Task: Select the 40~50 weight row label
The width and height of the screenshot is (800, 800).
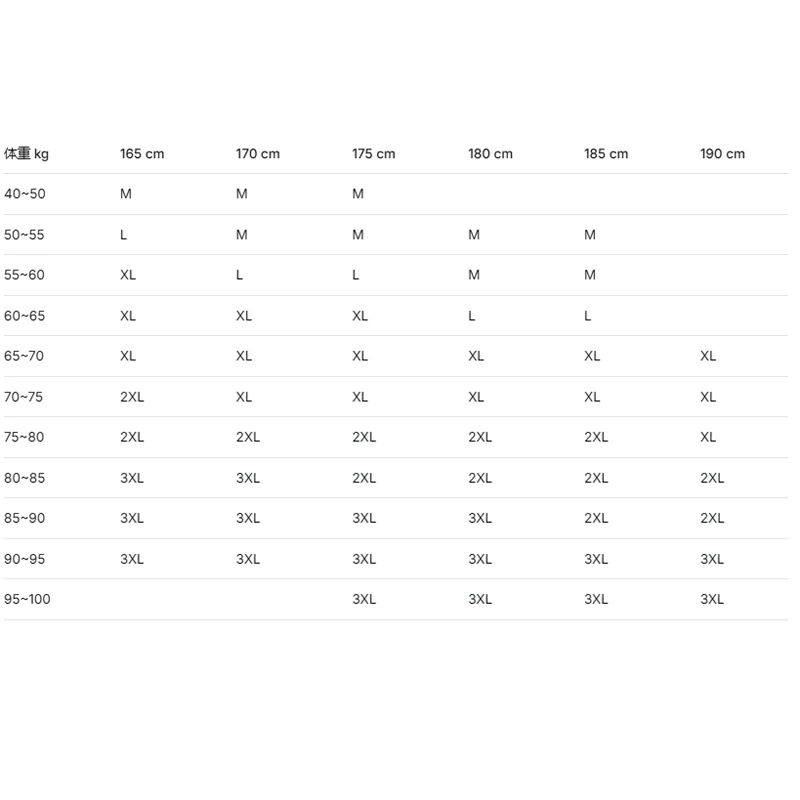Action: [x=25, y=194]
